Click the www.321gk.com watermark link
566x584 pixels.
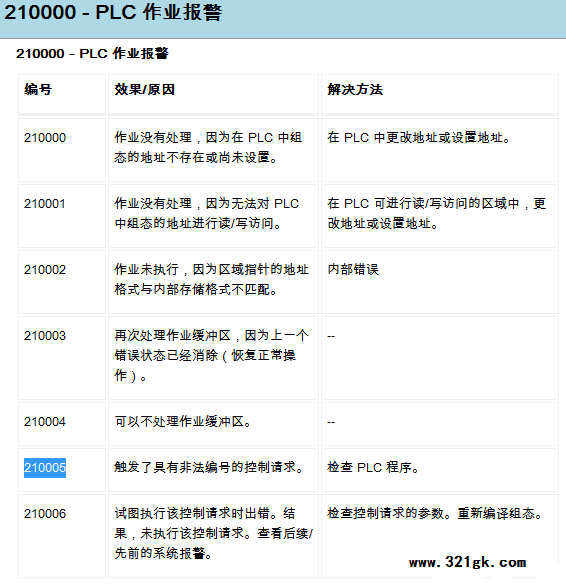pos(467,562)
